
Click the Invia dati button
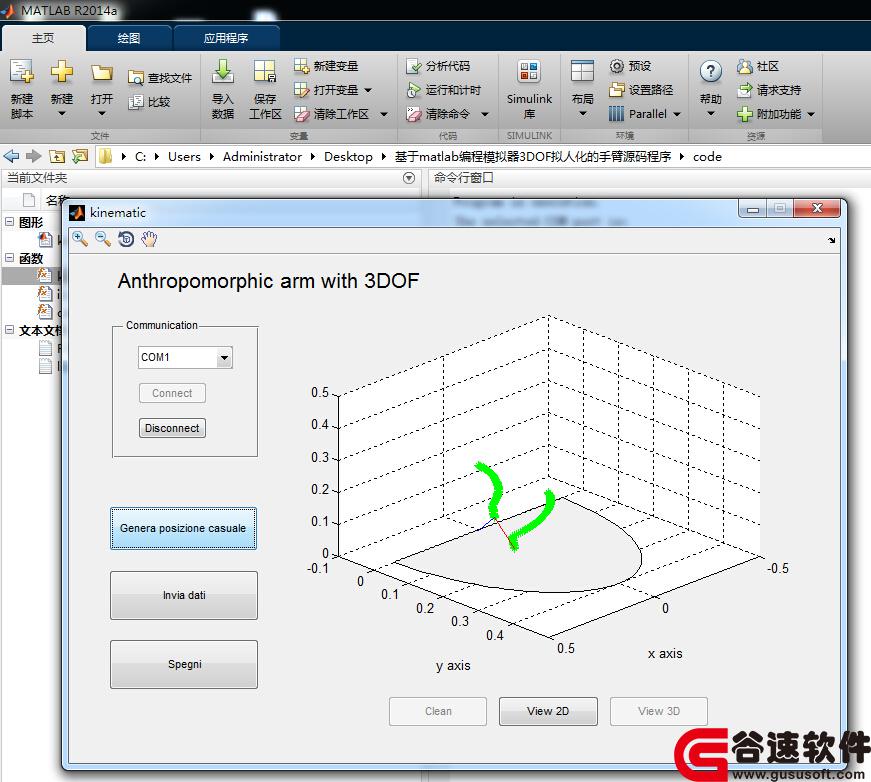click(184, 595)
